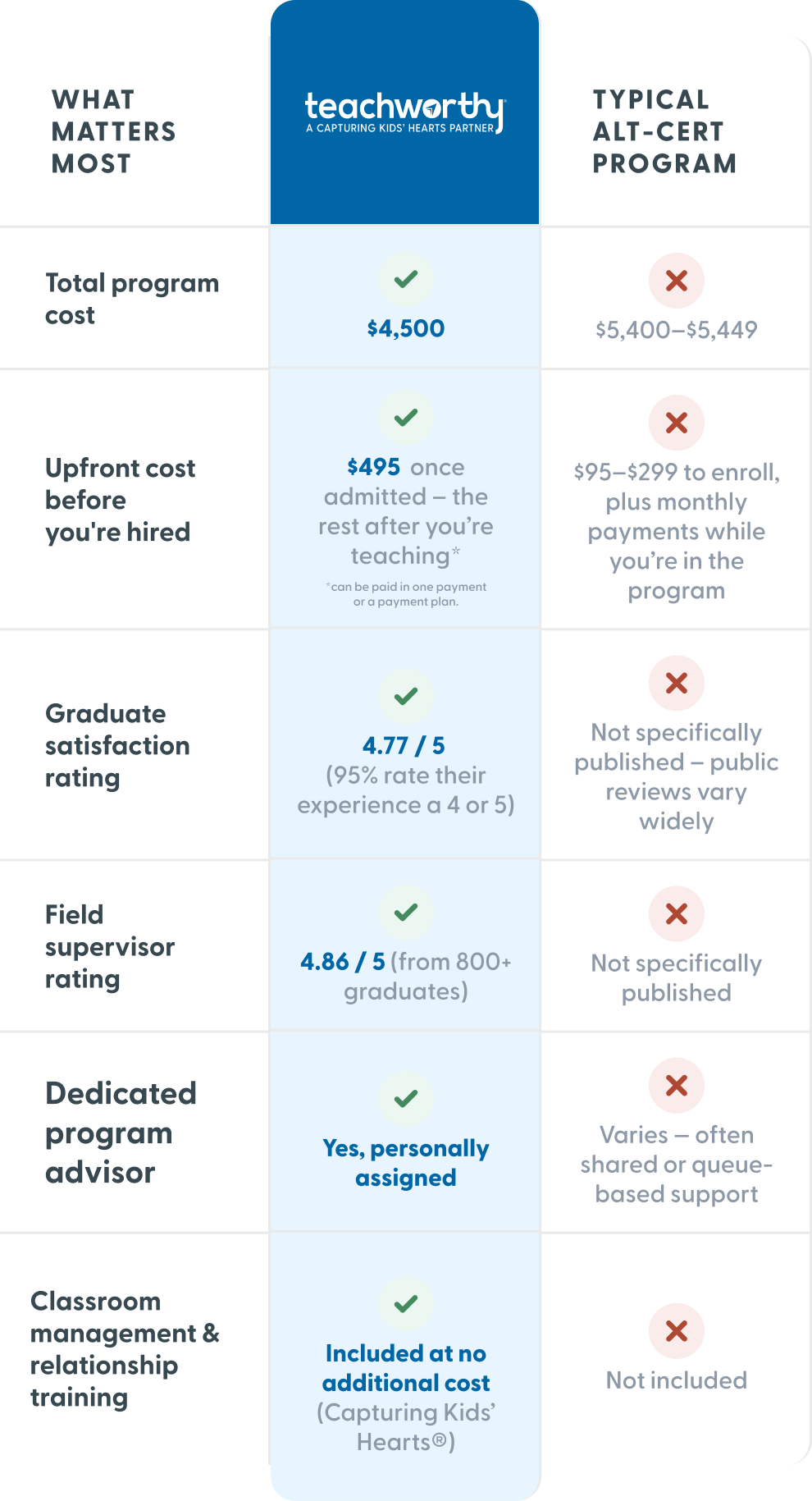Select the What Matters Most column header
Screen dimensions: 812x1501
(x=114, y=131)
